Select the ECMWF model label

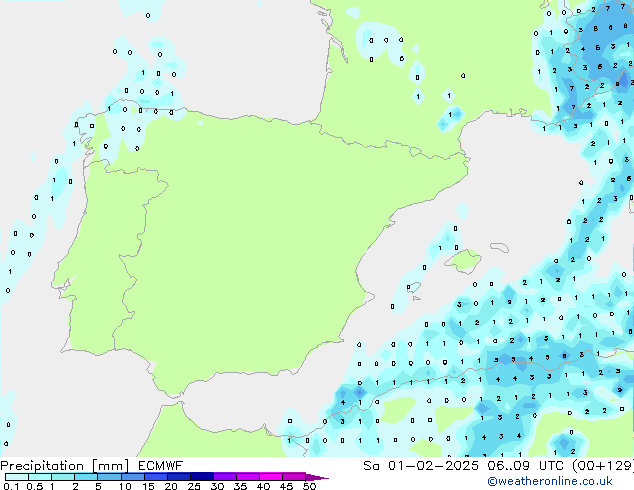point(153,465)
